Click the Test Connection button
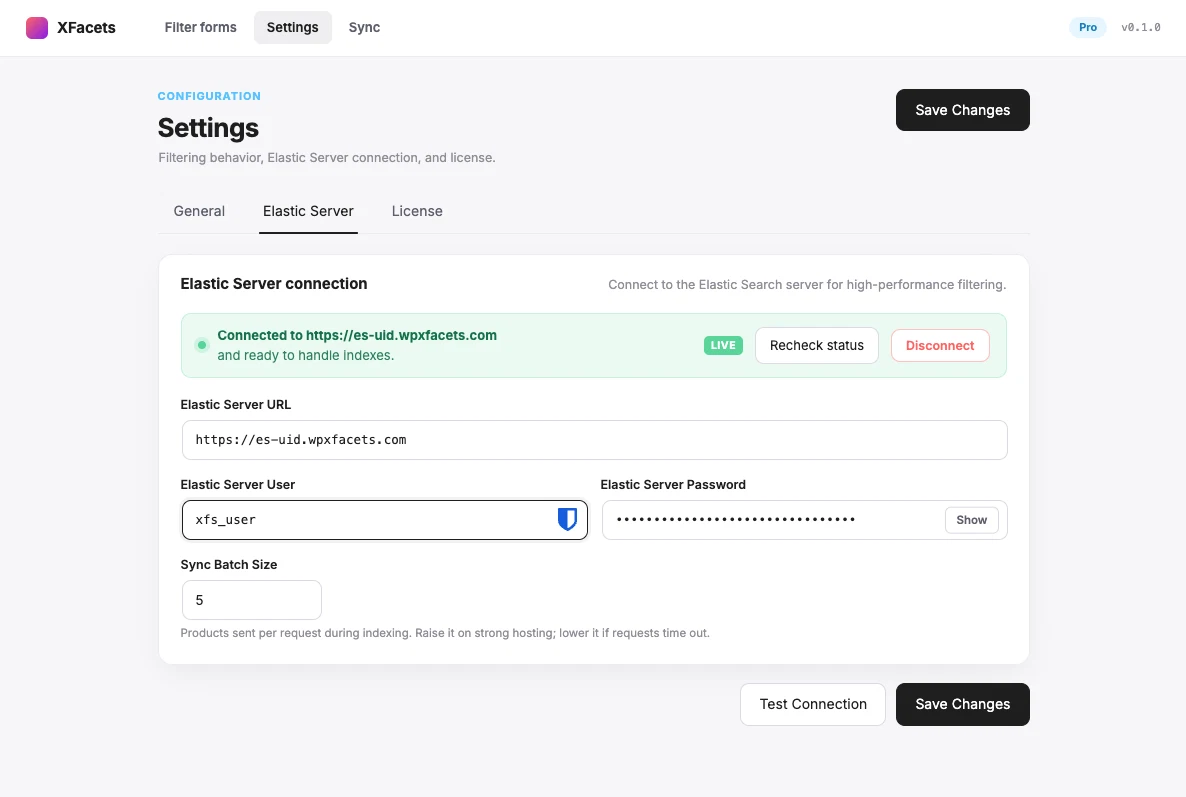The width and height of the screenshot is (1186, 797). [x=813, y=704]
